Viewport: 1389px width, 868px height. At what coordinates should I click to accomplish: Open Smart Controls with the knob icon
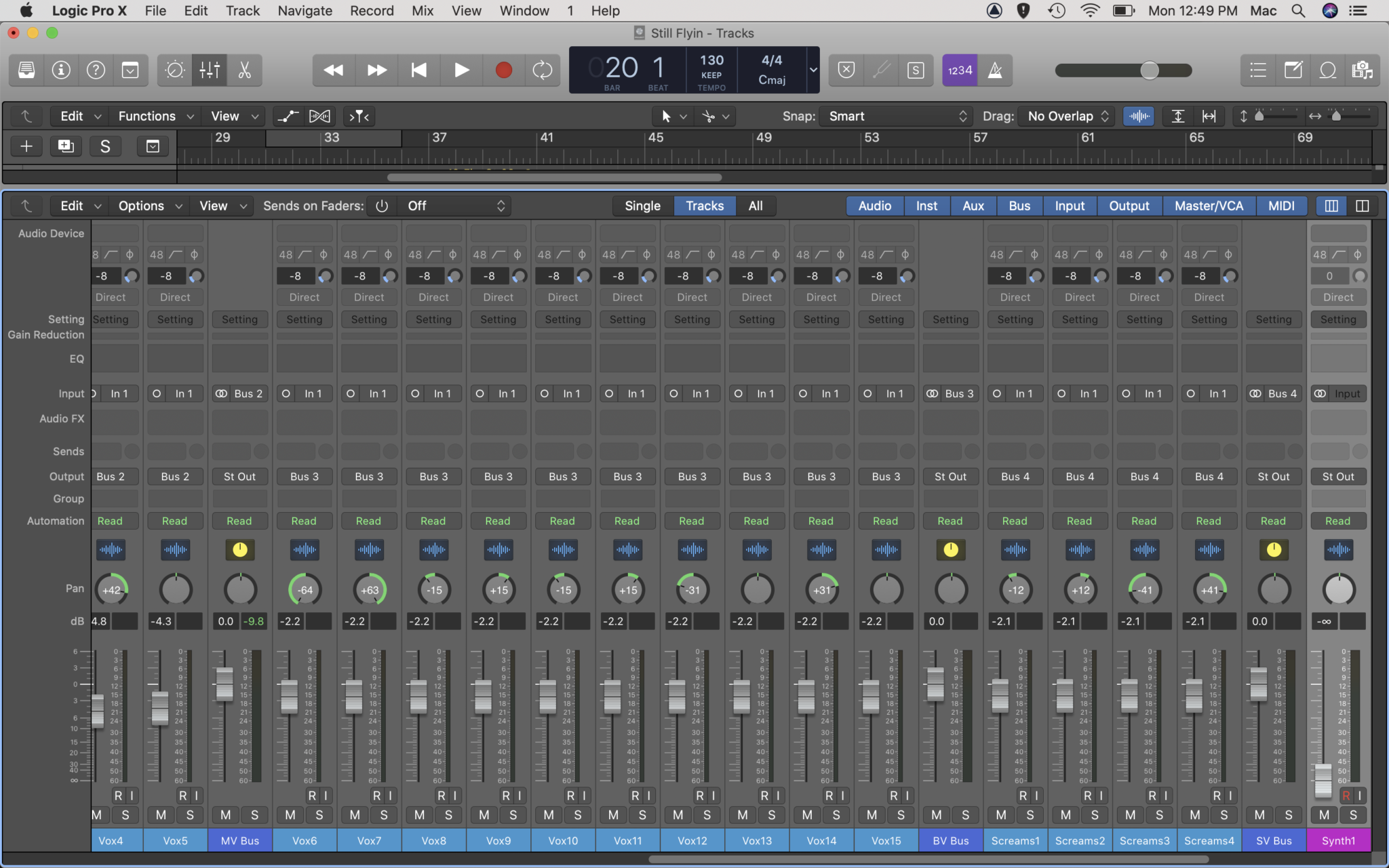(174, 70)
